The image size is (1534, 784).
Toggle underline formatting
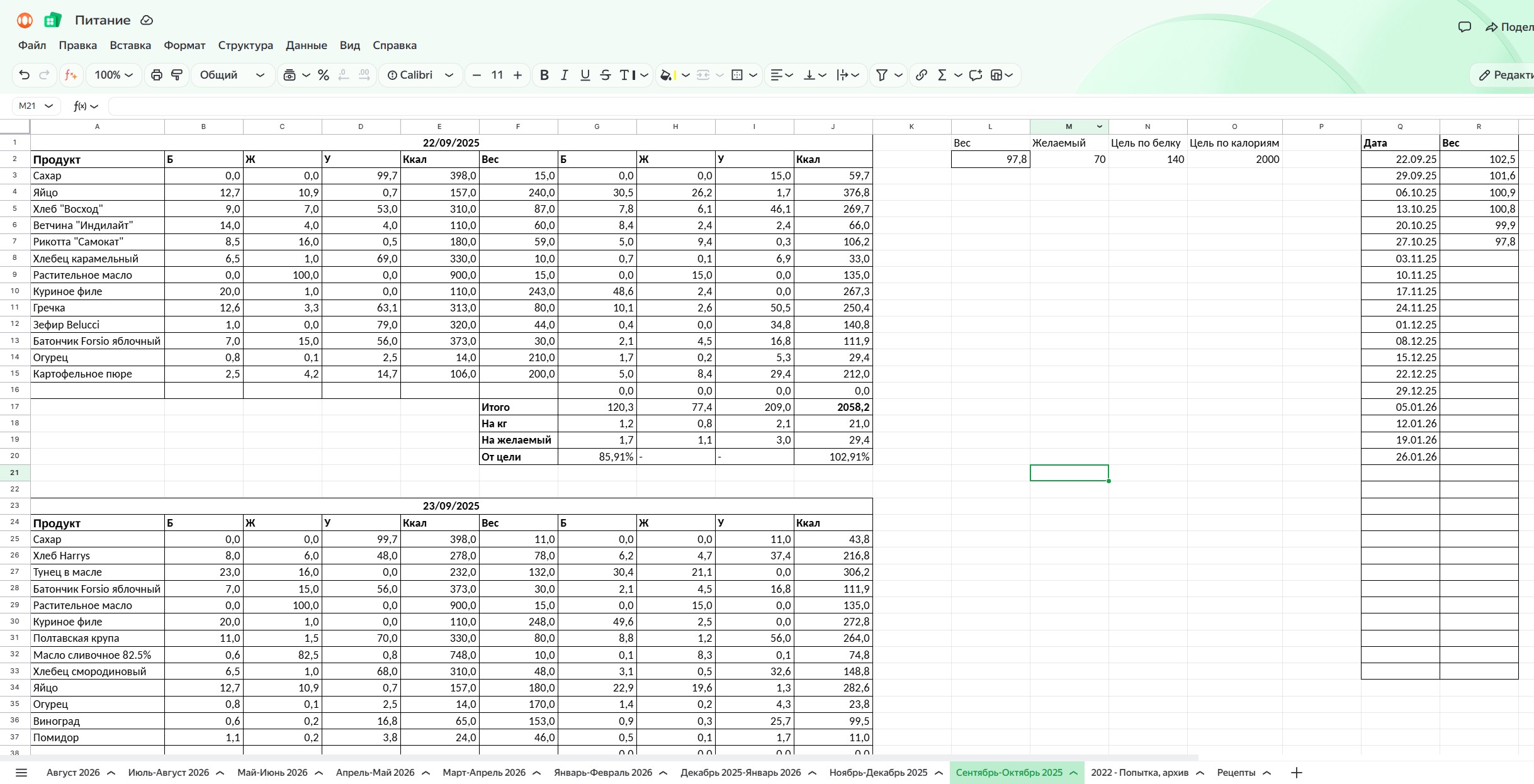[585, 75]
